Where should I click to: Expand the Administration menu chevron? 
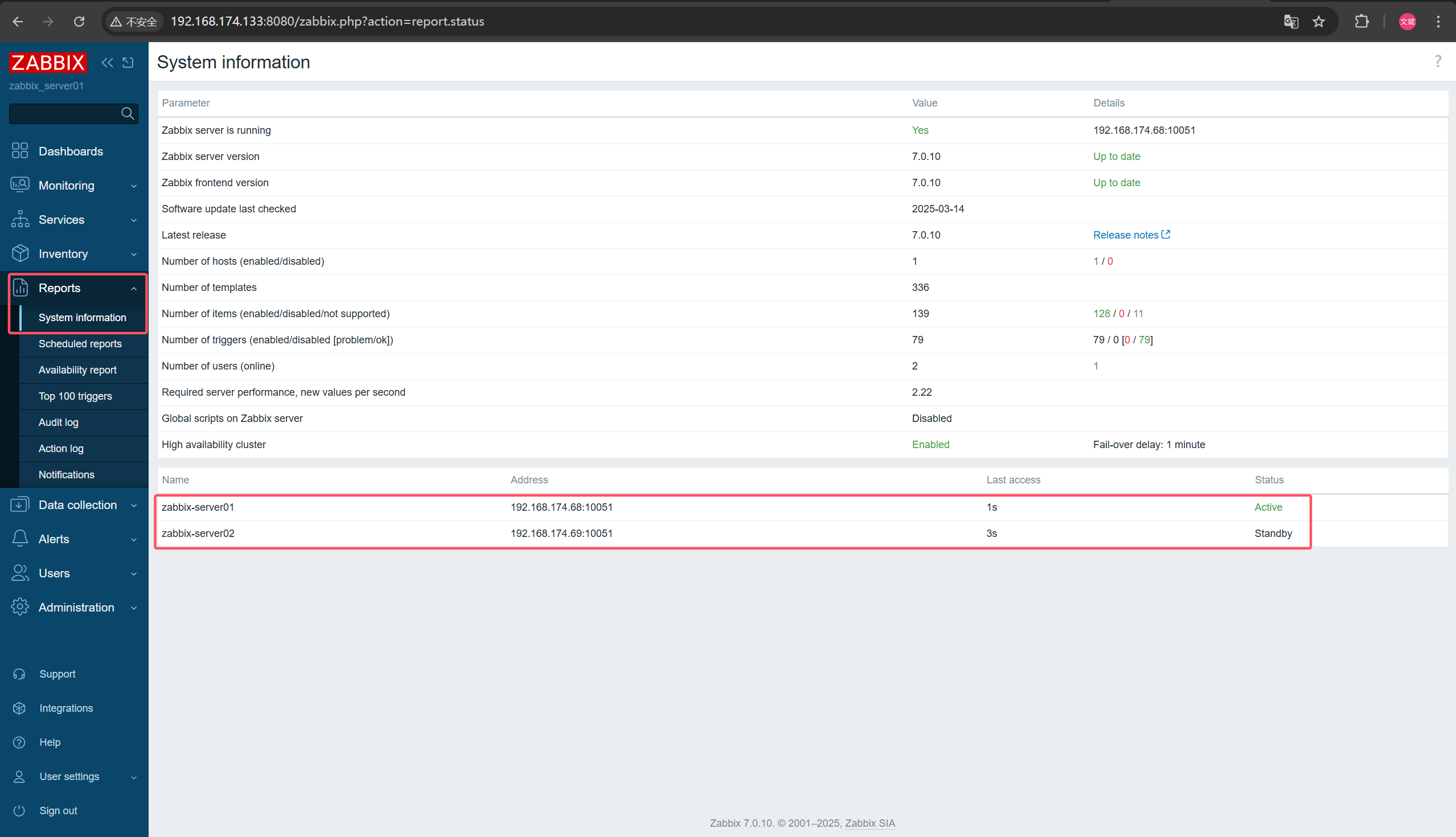(x=134, y=608)
